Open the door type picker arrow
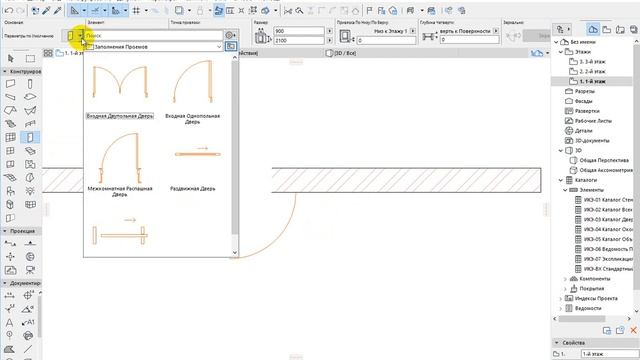Image resolution: width=640 pixels, height=360 pixels. 80,36
